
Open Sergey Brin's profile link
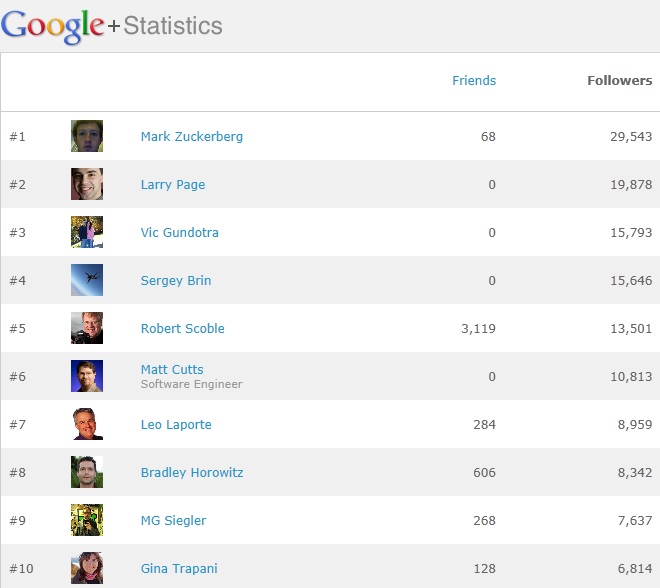(176, 281)
